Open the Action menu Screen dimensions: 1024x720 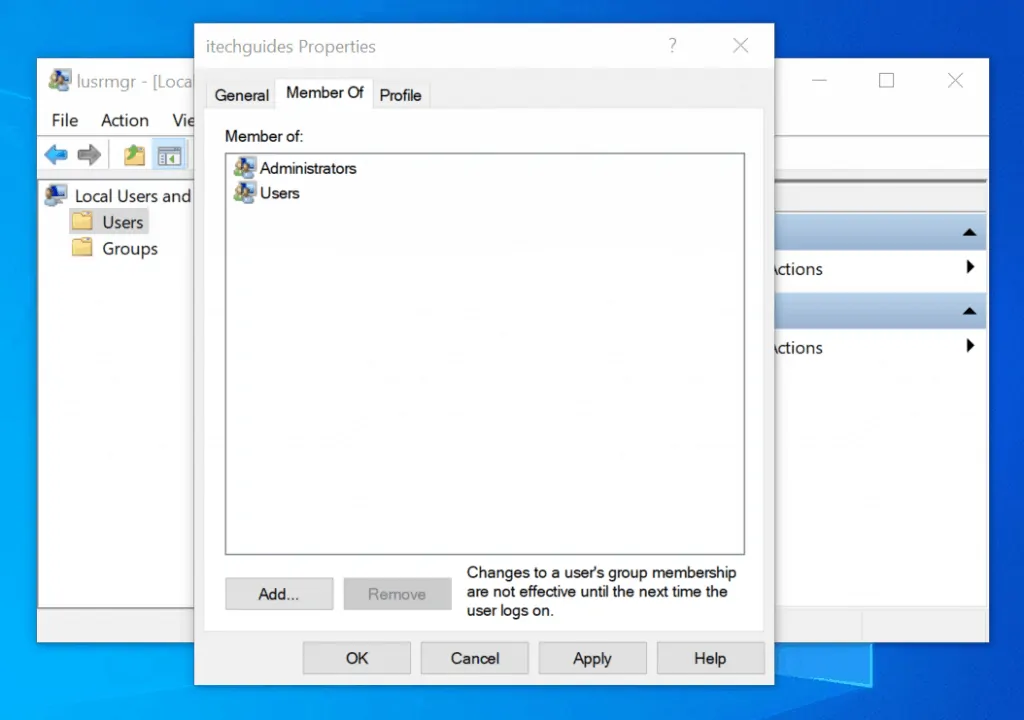(125, 120)
